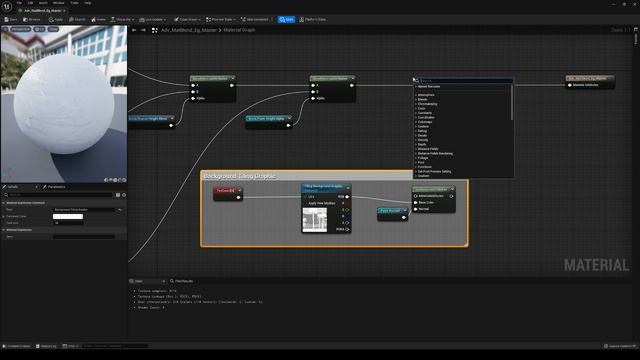Screen dimensions: 640x360
Task: Switch to the Parameters panel tab
Action: pyautogui.click(x=56, y=187)
